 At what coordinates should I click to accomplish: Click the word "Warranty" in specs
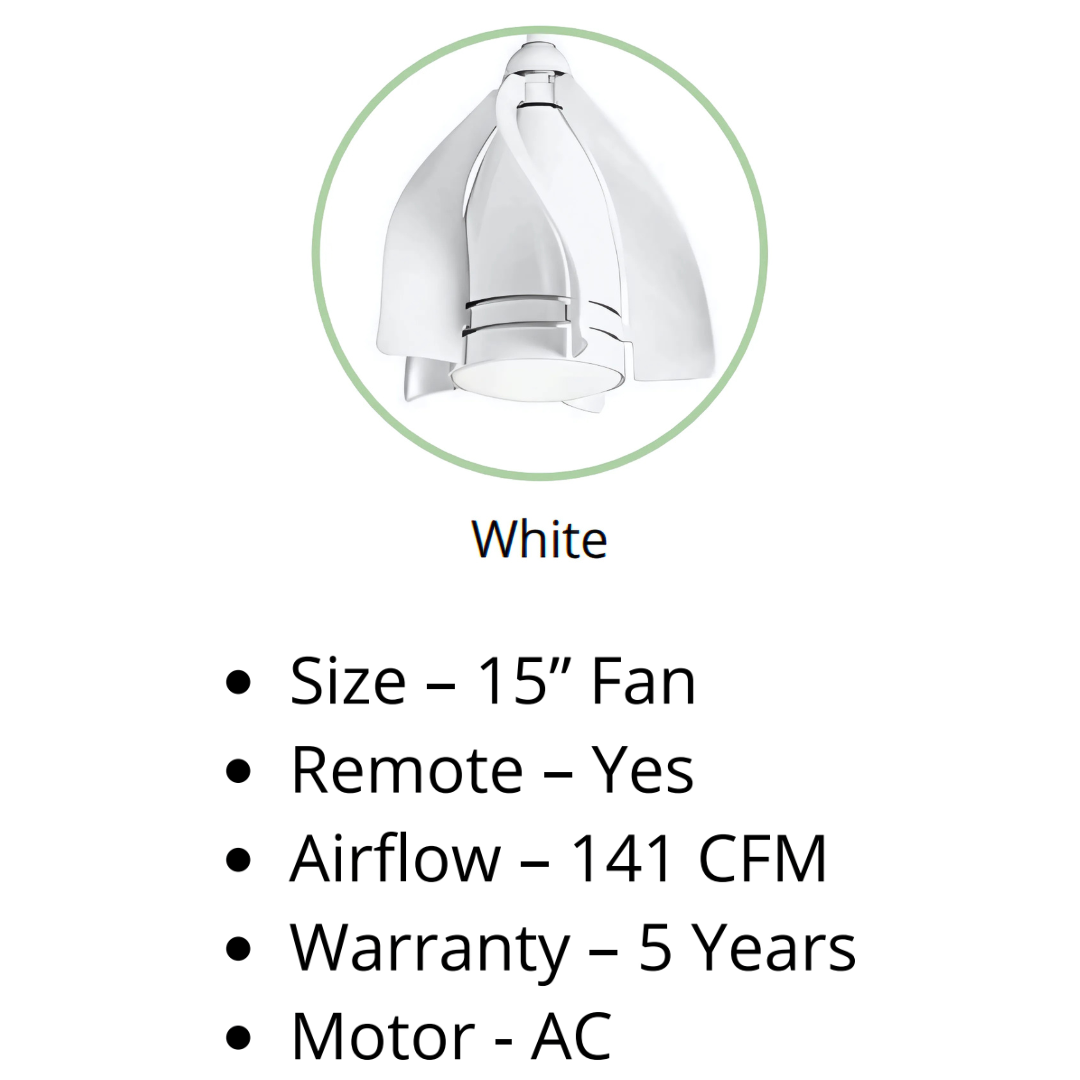(x=430, y=948)
